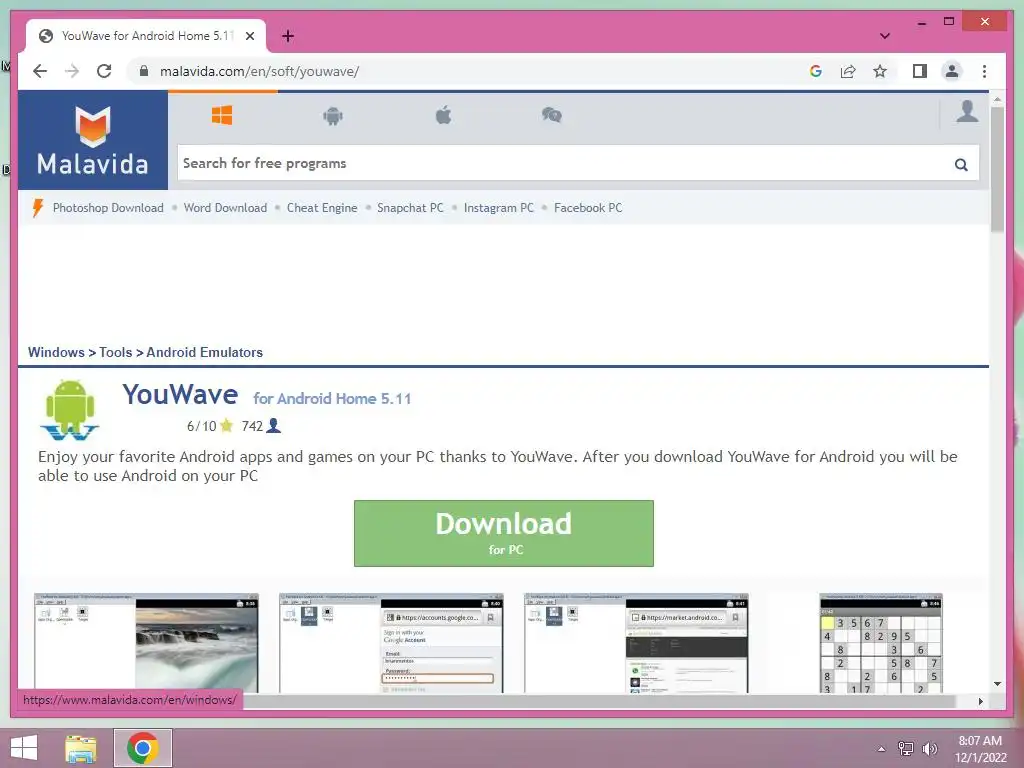Open the tab search chevron
The image size is (1024, 768).
point(885,36)
